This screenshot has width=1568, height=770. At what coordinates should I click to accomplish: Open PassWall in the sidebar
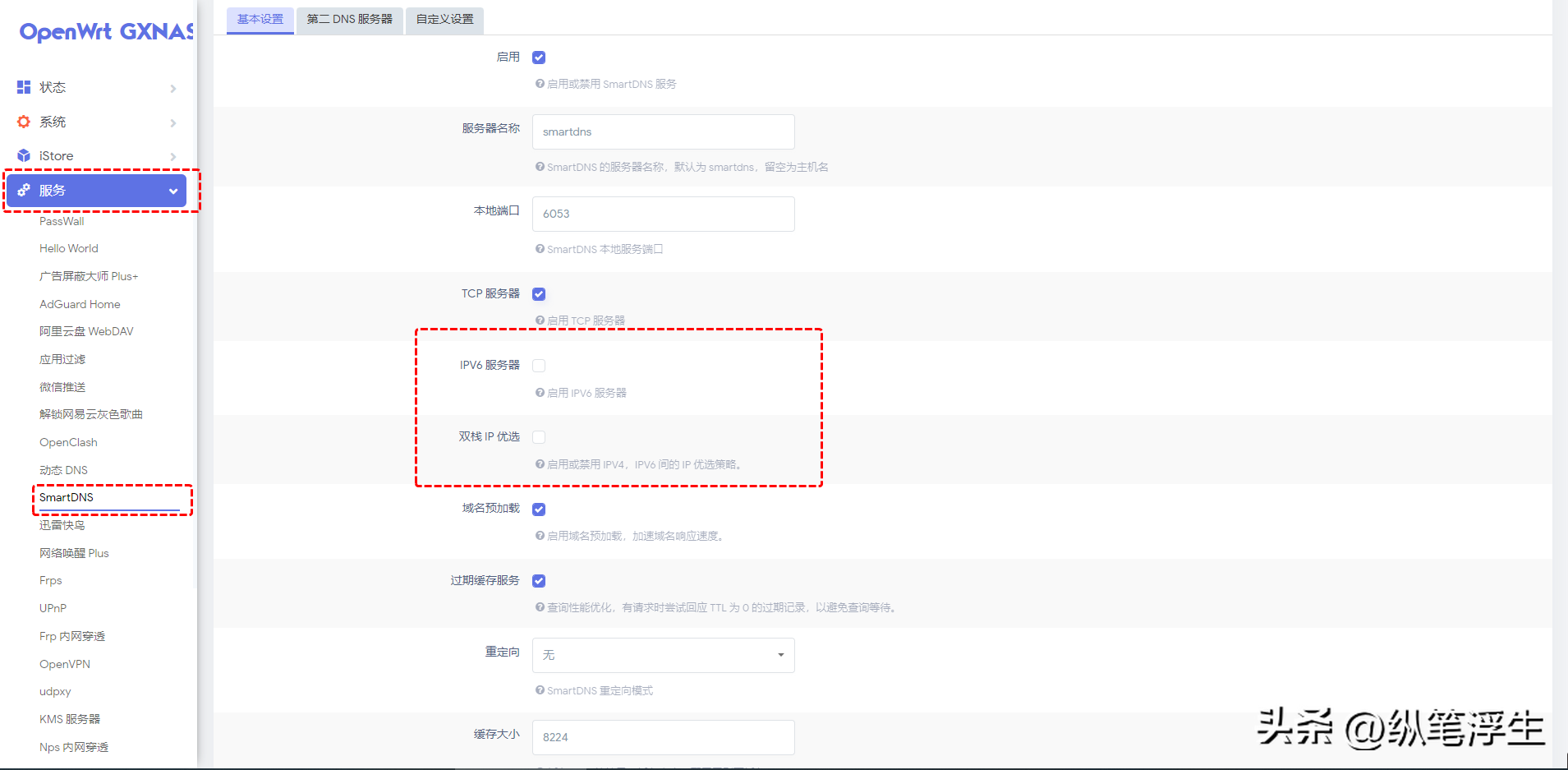click(x=62, y=221)
